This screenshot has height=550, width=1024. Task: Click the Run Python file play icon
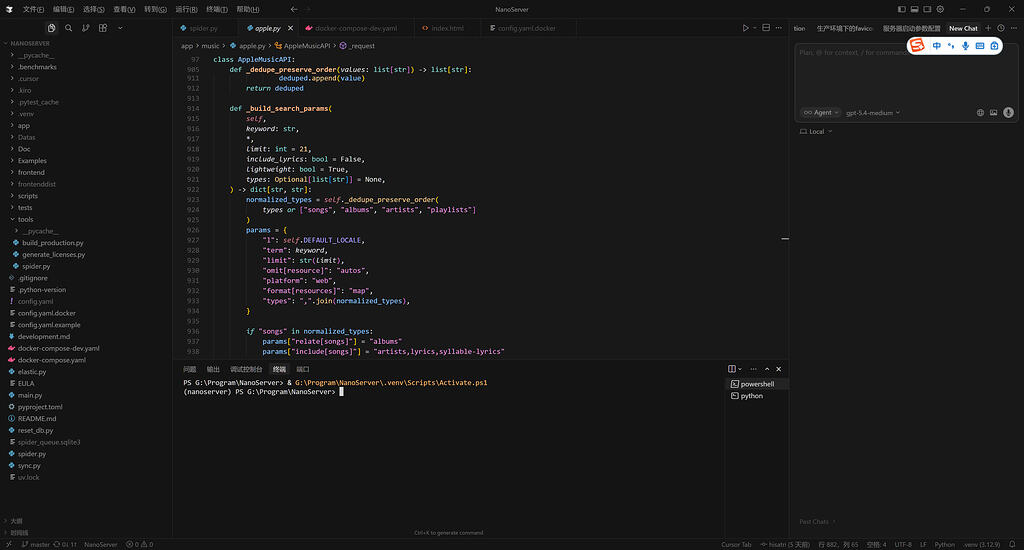point(745,28)
